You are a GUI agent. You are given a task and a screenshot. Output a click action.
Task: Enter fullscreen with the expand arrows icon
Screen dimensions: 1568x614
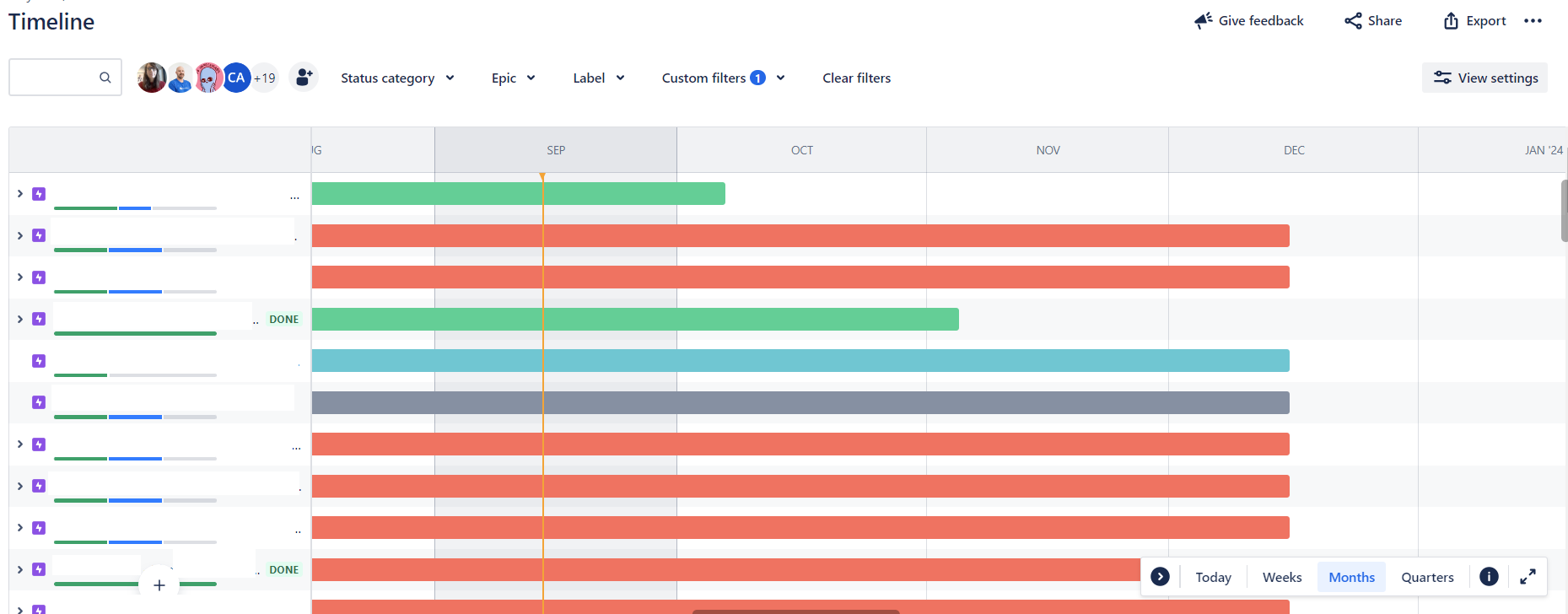tap(1528, 577)
